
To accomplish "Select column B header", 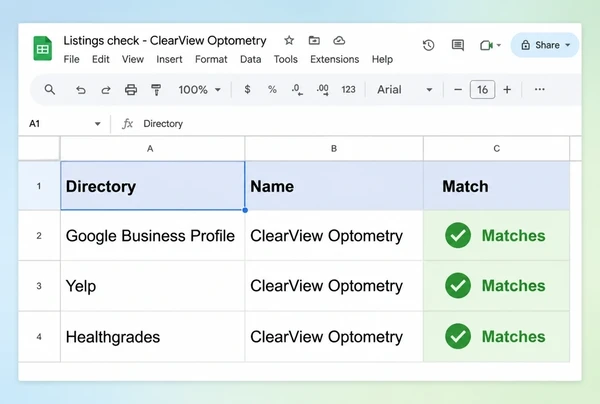I will (334, 148).
